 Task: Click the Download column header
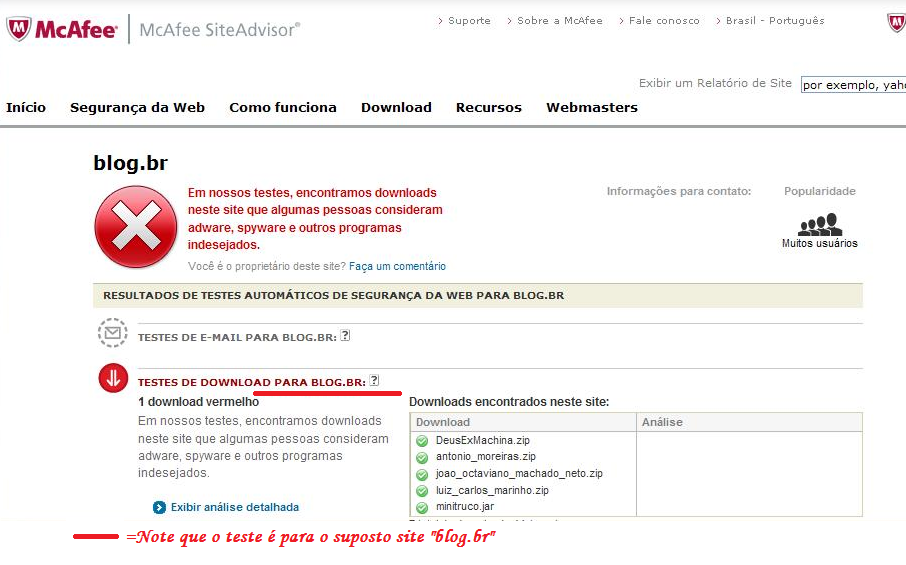[x=443, y=422]
